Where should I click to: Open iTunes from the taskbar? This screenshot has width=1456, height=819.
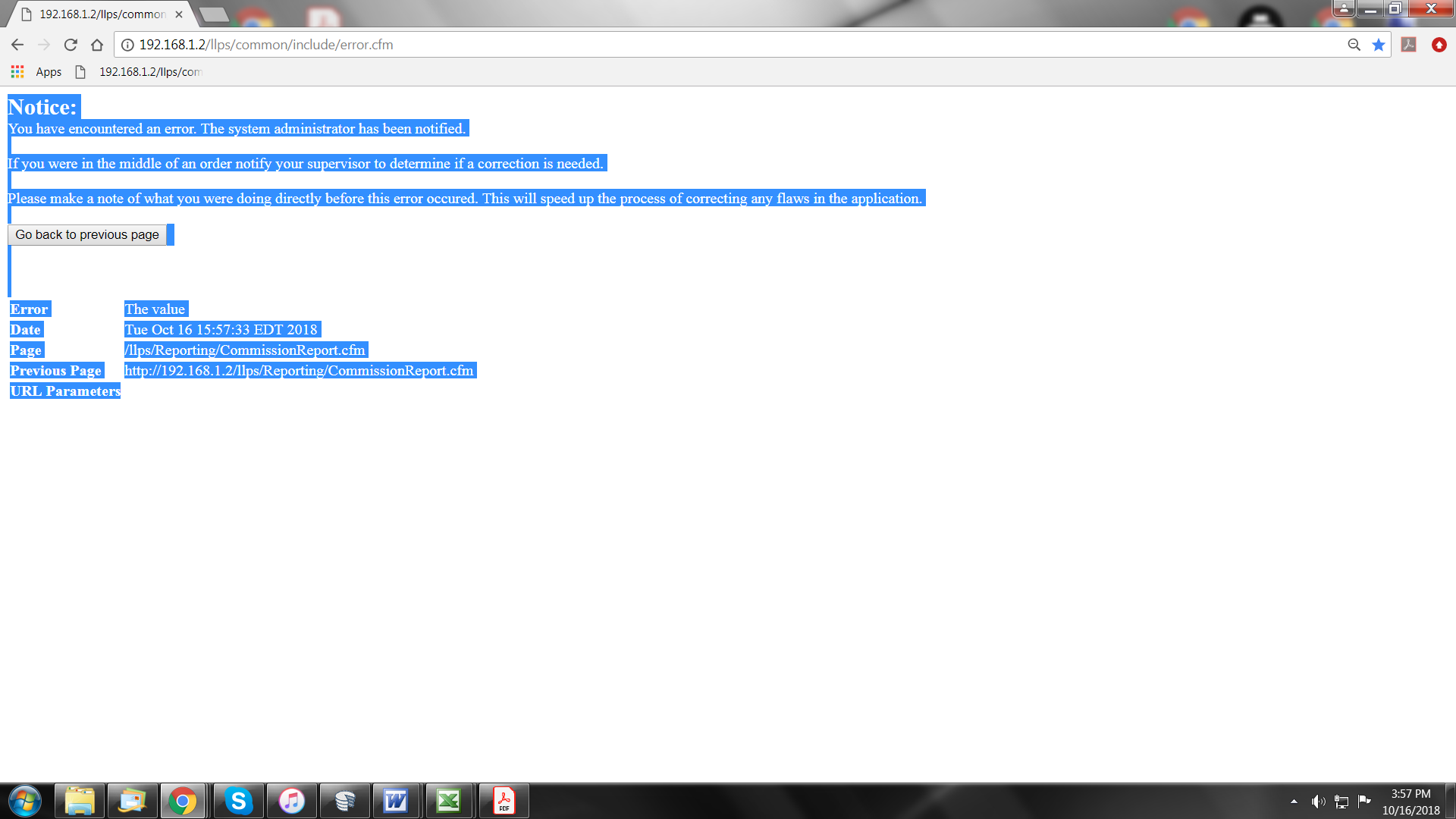point(291,801)
